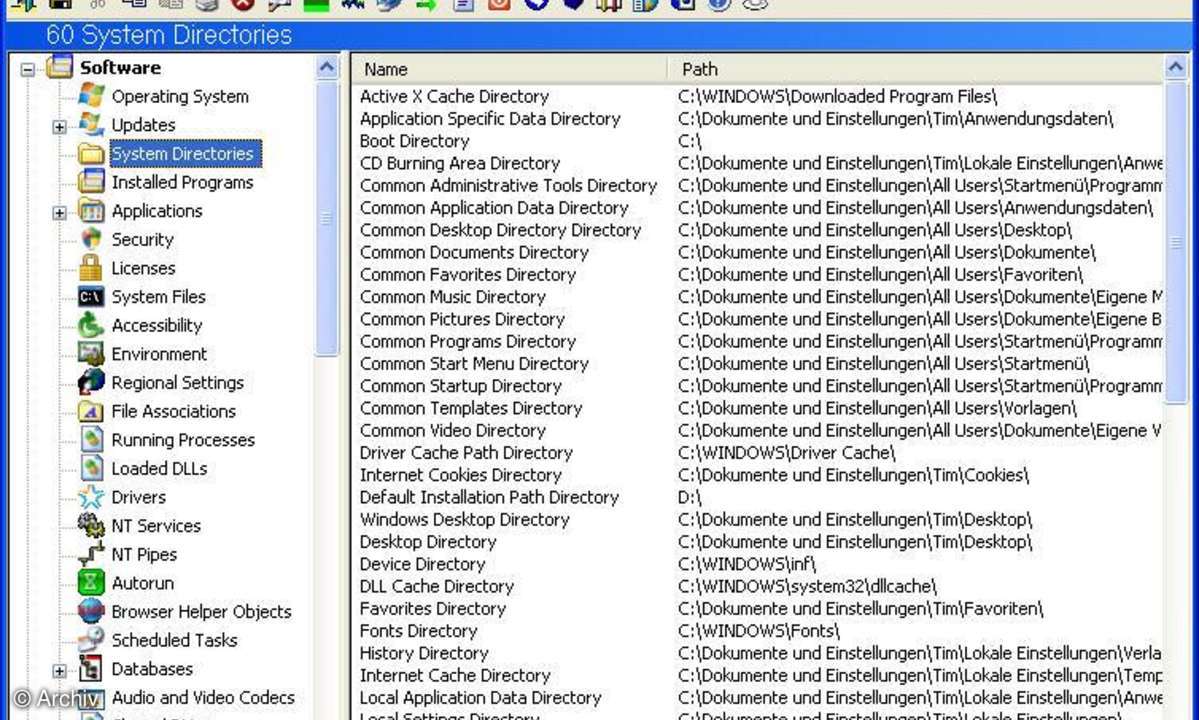Click the File Associations icon
This screenshot has width=1199, height=720.
pyautogui.click(x=91, y=411)
